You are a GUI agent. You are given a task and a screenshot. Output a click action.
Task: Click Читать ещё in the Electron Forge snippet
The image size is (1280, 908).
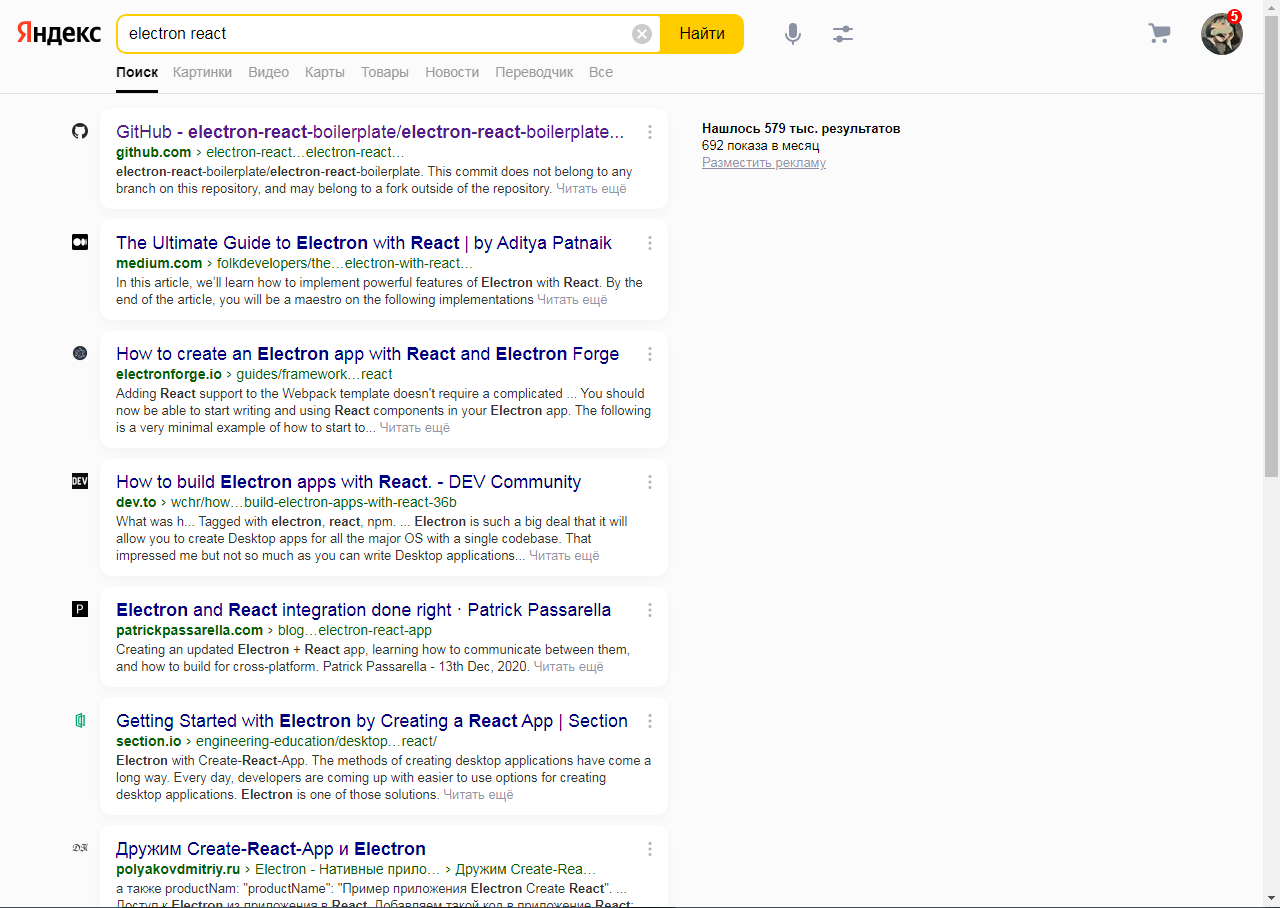415,428
